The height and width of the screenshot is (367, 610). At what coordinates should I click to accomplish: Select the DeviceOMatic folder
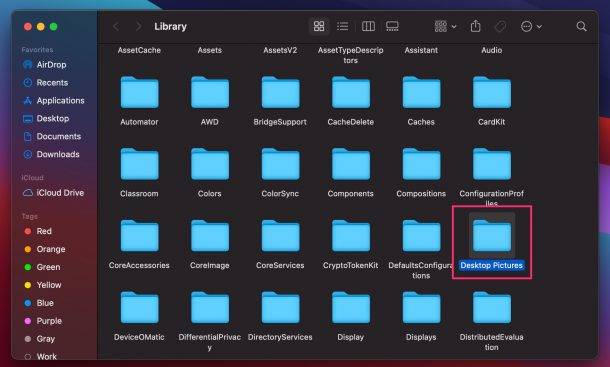pos(139,307)
